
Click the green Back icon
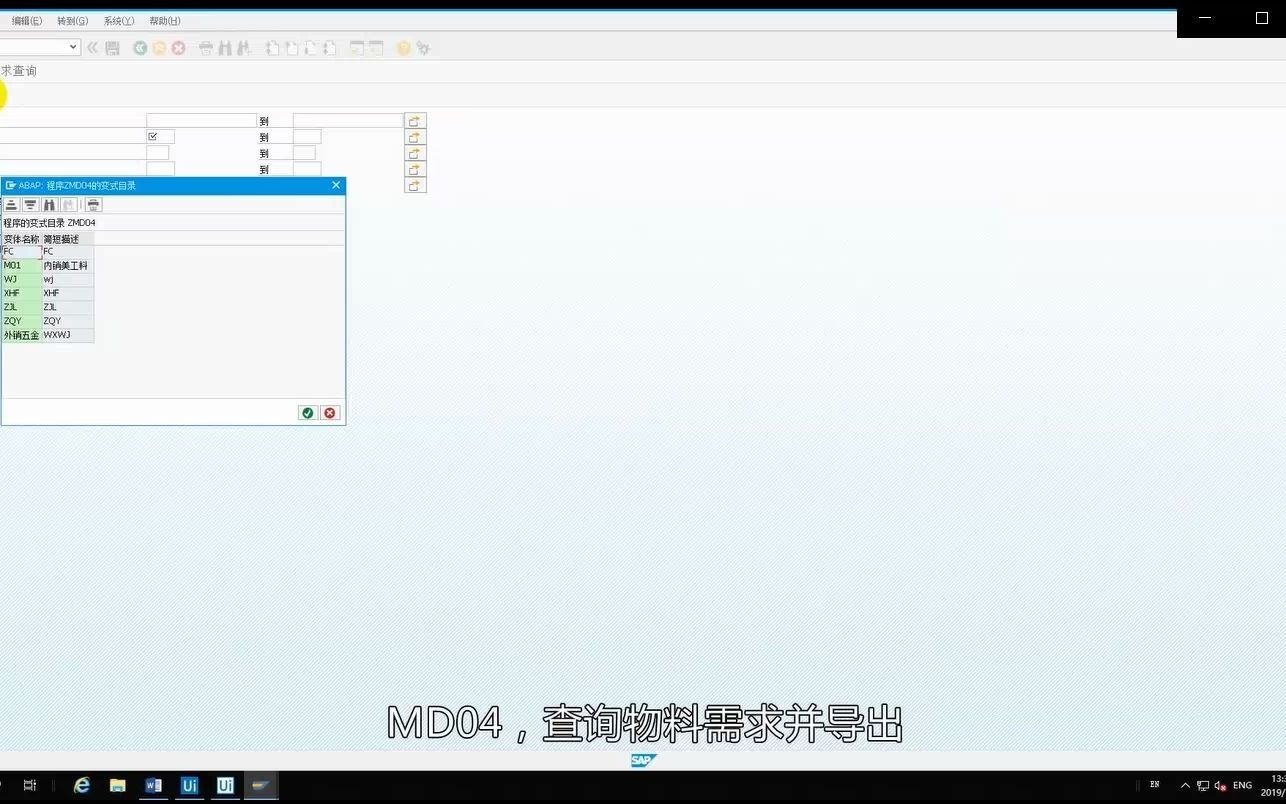140,48
